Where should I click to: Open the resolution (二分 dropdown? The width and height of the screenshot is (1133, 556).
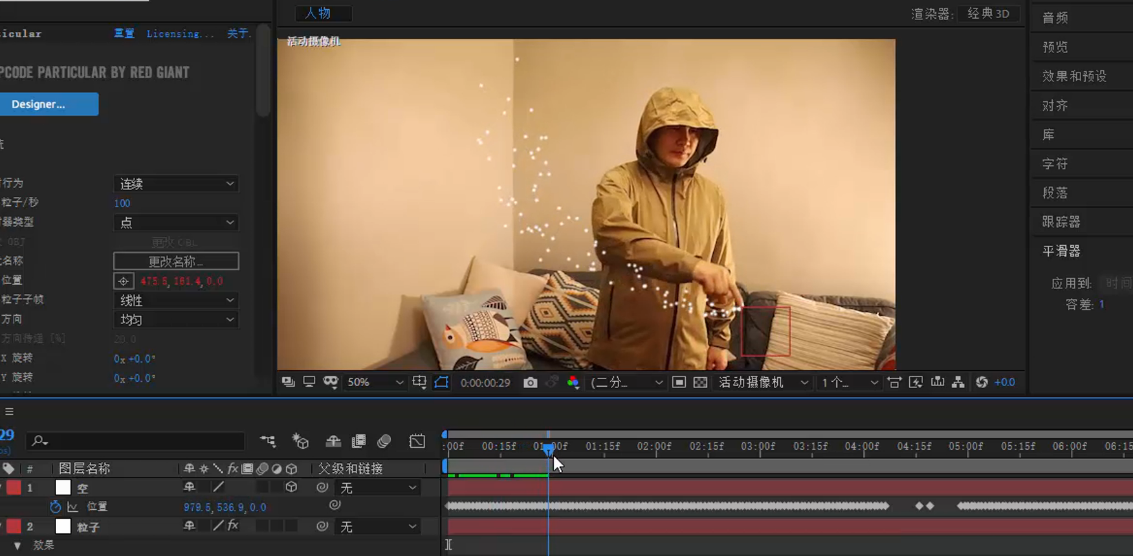coord(626,382)
